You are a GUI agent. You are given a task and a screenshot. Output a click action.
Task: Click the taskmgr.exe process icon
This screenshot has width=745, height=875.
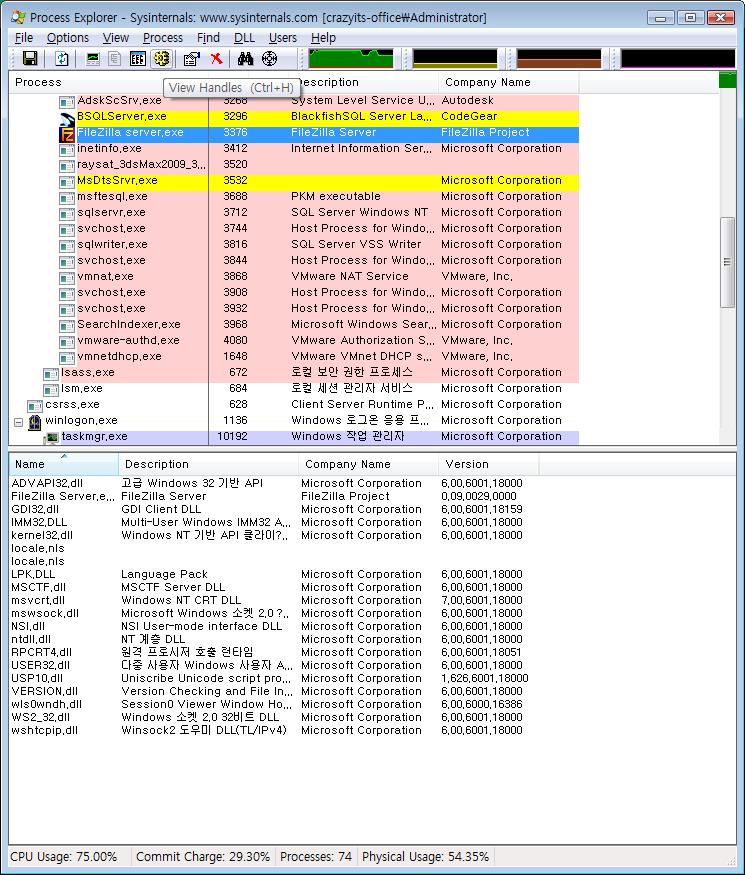tap(51, 438)
